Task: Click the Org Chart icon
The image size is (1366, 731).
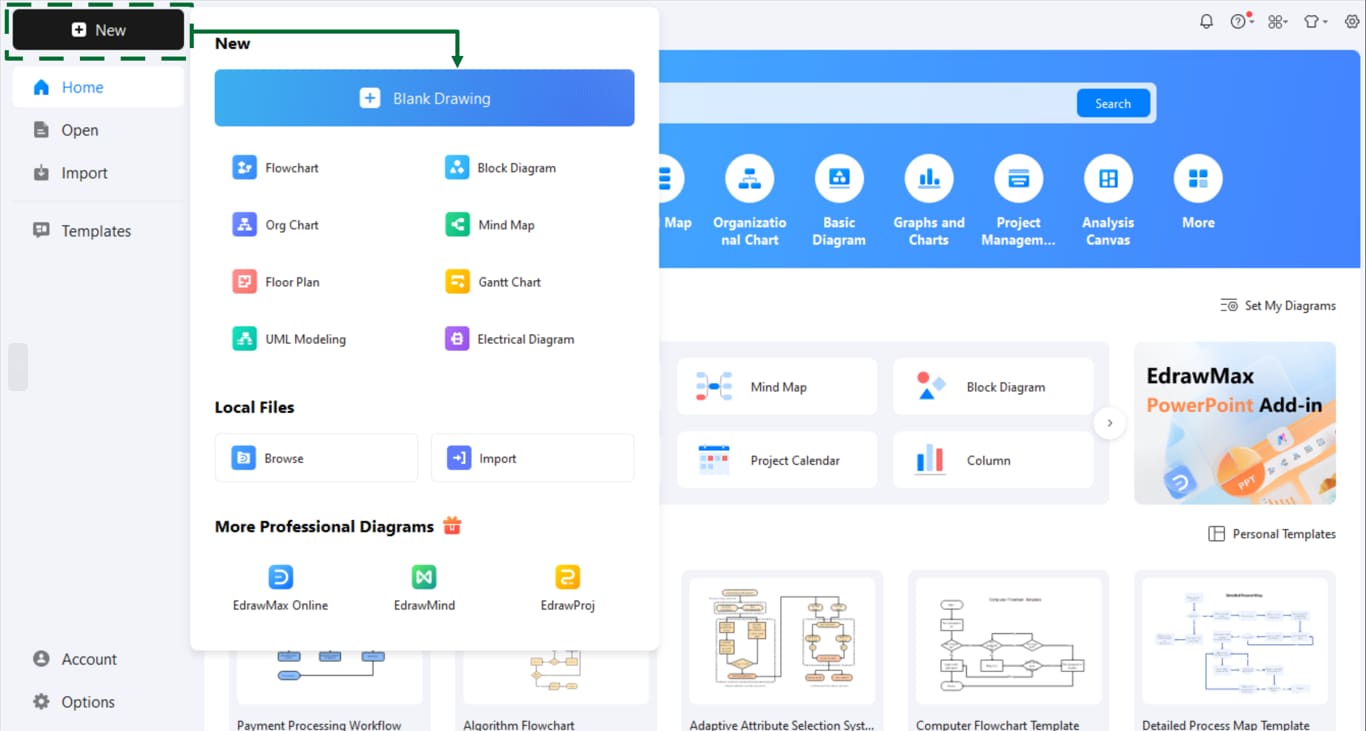Action: click(244, 225)
